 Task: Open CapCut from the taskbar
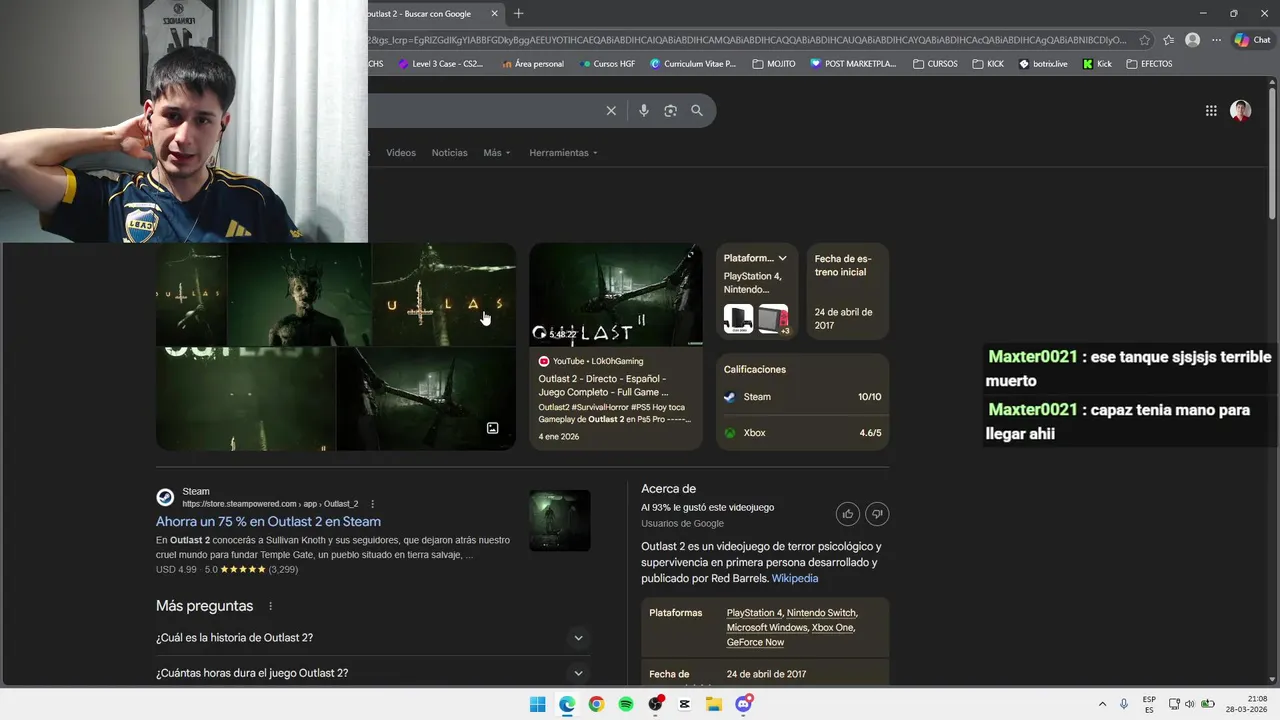(x=685, y=704)
